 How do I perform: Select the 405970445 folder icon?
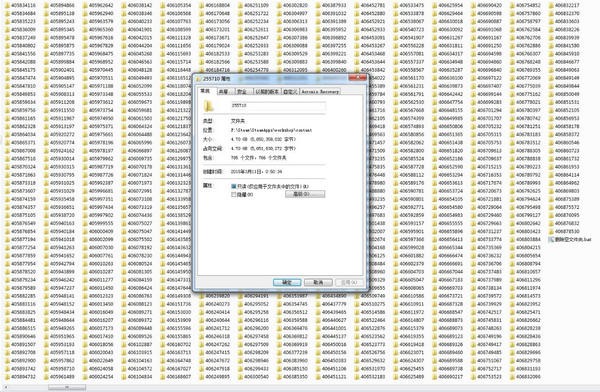pos(85,70)
